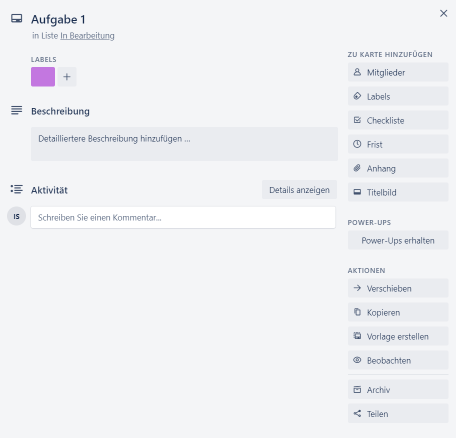
Task: Archive the card via Archiv
Action: [398, 390]
